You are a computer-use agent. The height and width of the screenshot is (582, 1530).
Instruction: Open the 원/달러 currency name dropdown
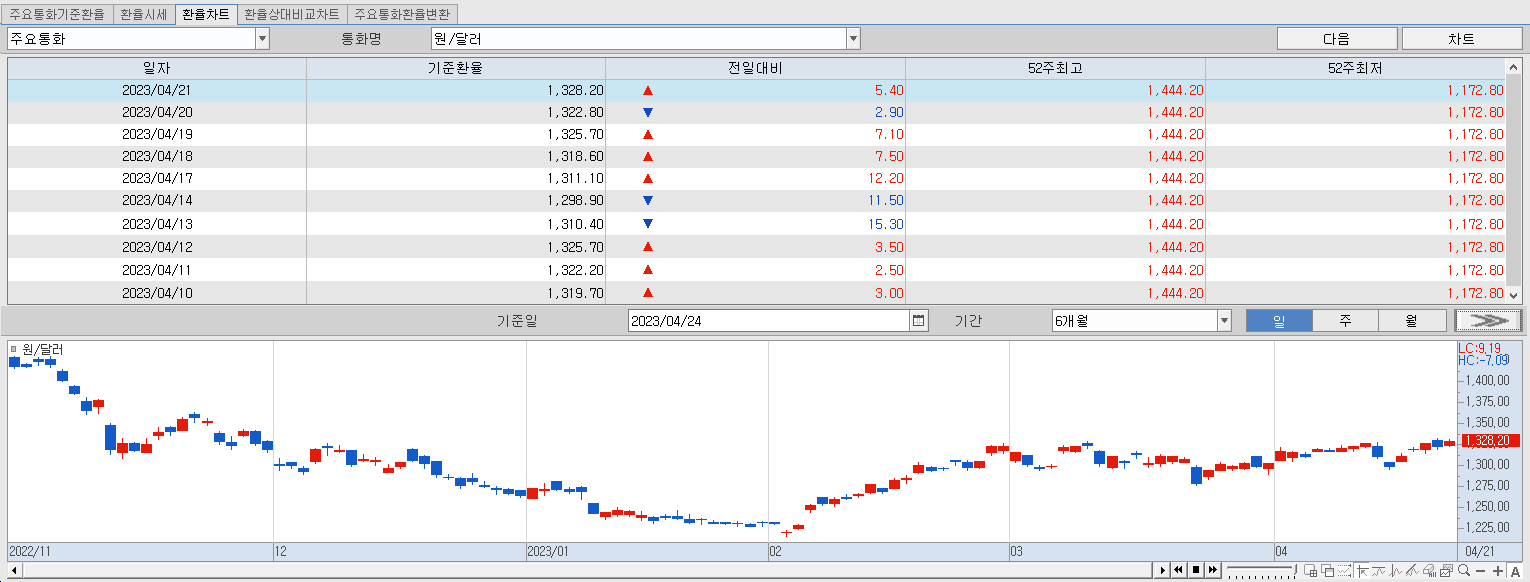tap(853, 39)
